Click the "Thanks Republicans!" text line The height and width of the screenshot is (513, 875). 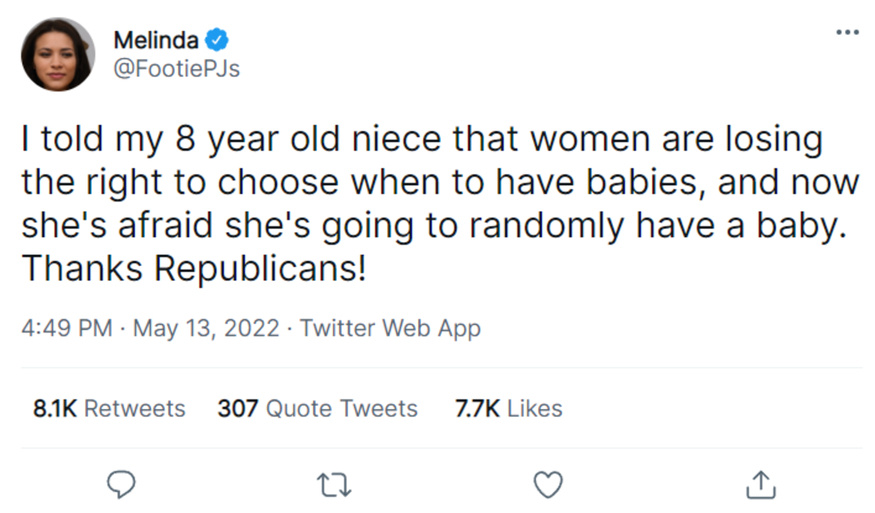tap(194, 268)
